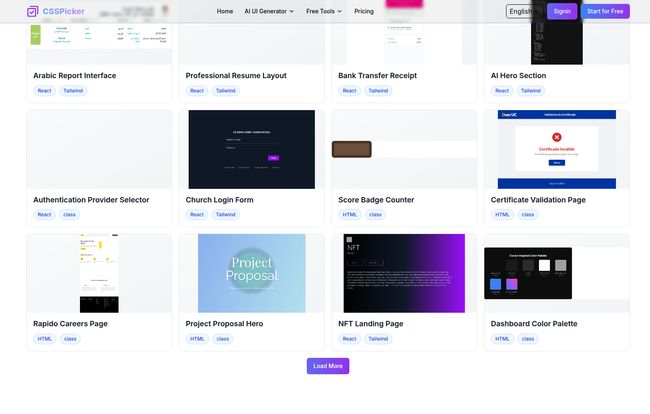
Task: Select the Project Proposal Hero preview thumbnail
Action: 252,273
